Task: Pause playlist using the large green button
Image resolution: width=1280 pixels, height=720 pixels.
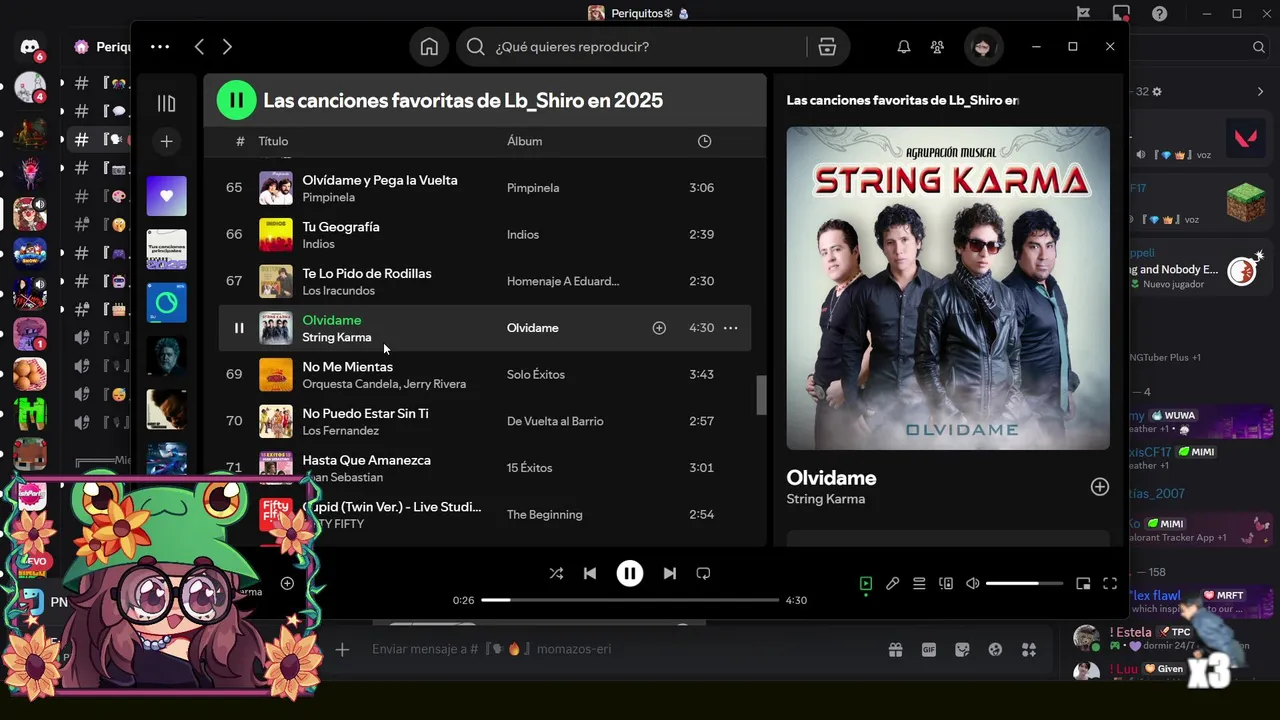Action: pyautogui.click(x=237, y=100)
